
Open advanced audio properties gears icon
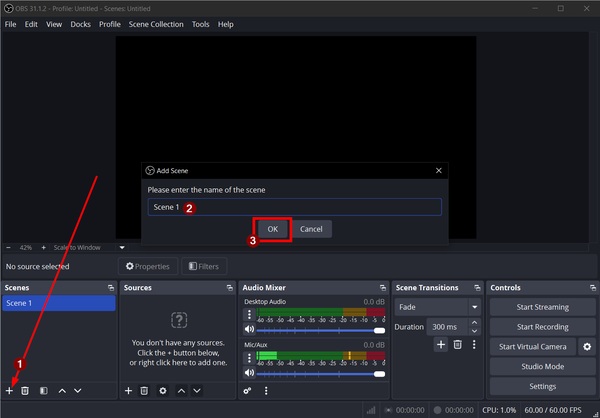247,390
